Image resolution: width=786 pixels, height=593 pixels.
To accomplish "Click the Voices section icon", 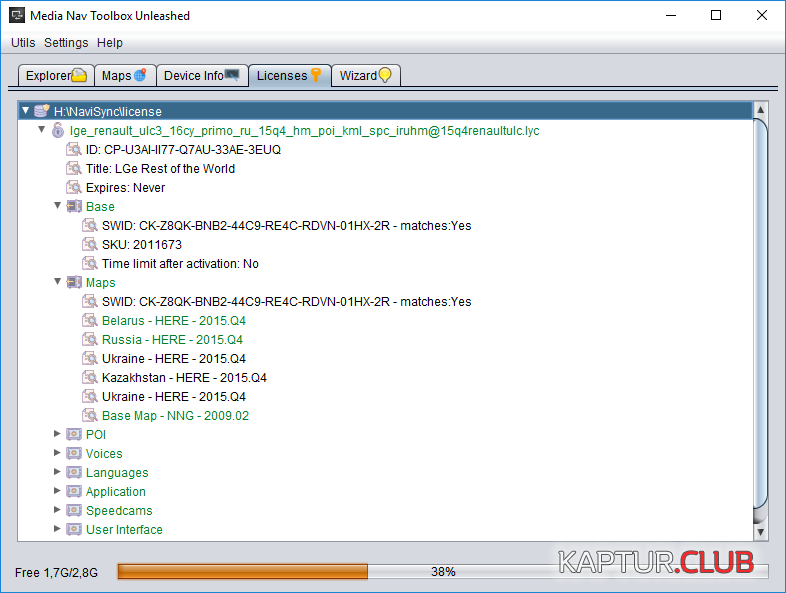I will click(74, 453).
